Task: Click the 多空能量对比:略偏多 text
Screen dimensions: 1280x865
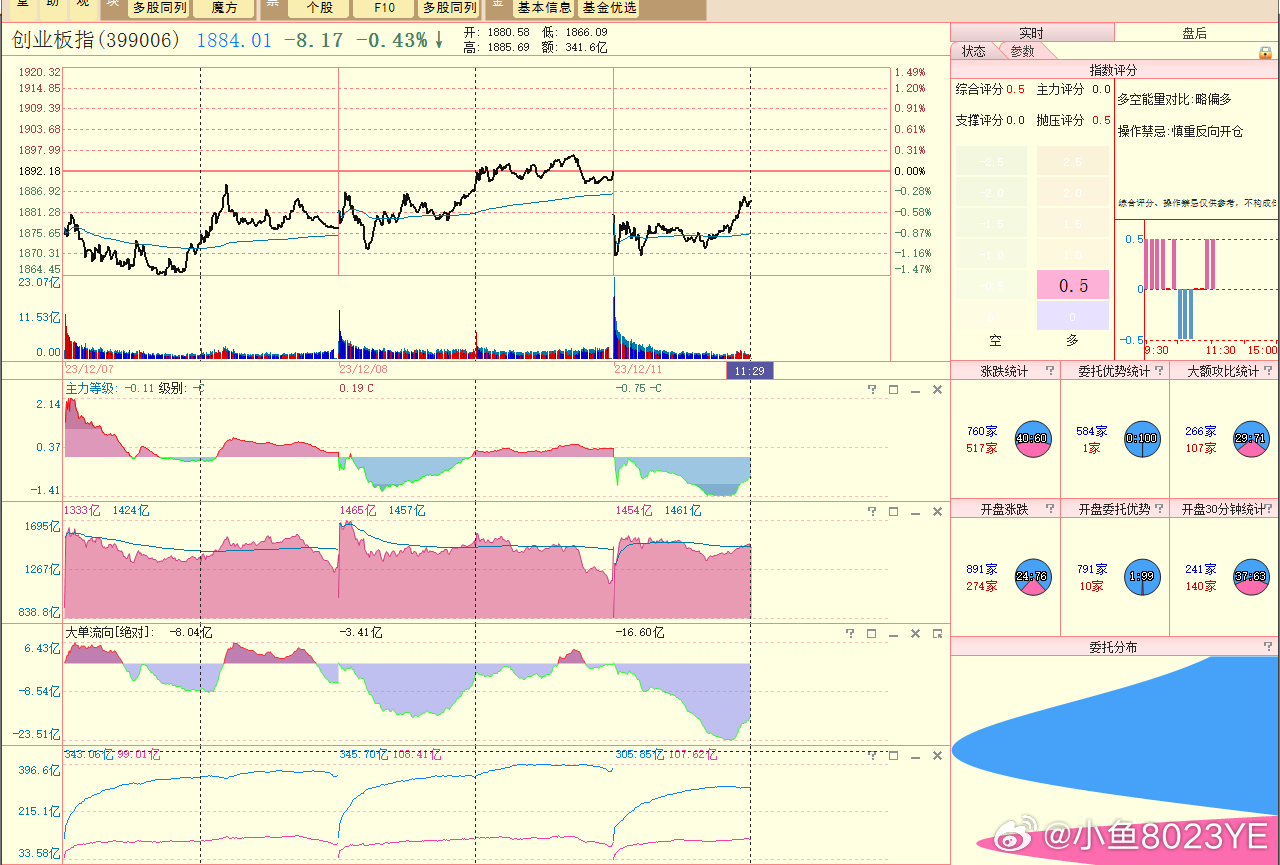Action: coord(1174,99)
